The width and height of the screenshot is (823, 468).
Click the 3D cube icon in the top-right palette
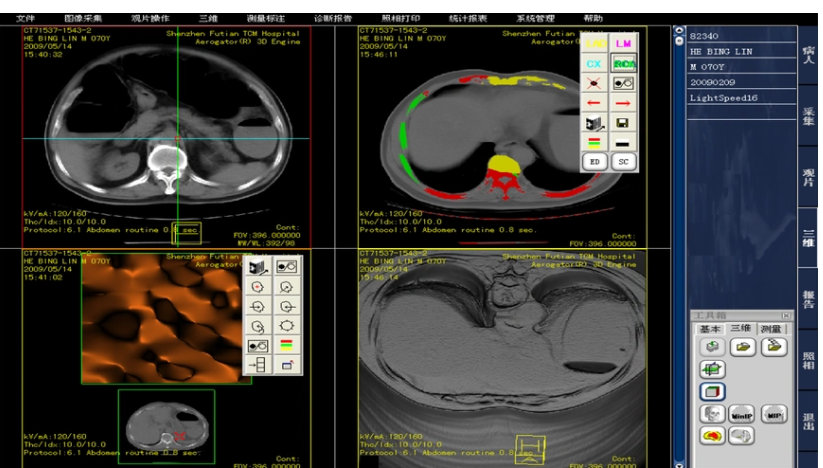[595, 123]
